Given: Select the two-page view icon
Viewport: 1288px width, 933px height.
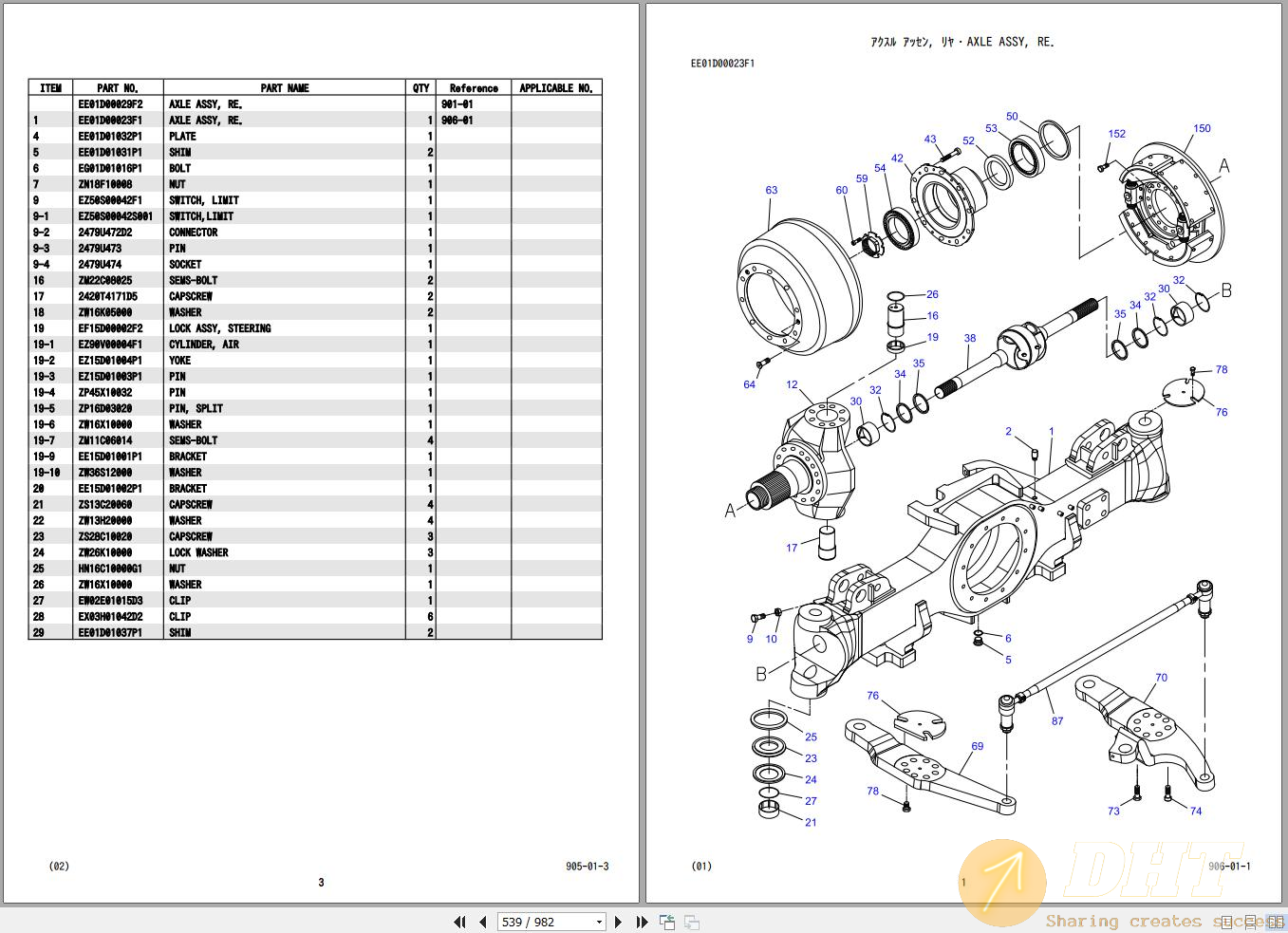Looking at the screenshot, I should click(x=1276, y=922).
